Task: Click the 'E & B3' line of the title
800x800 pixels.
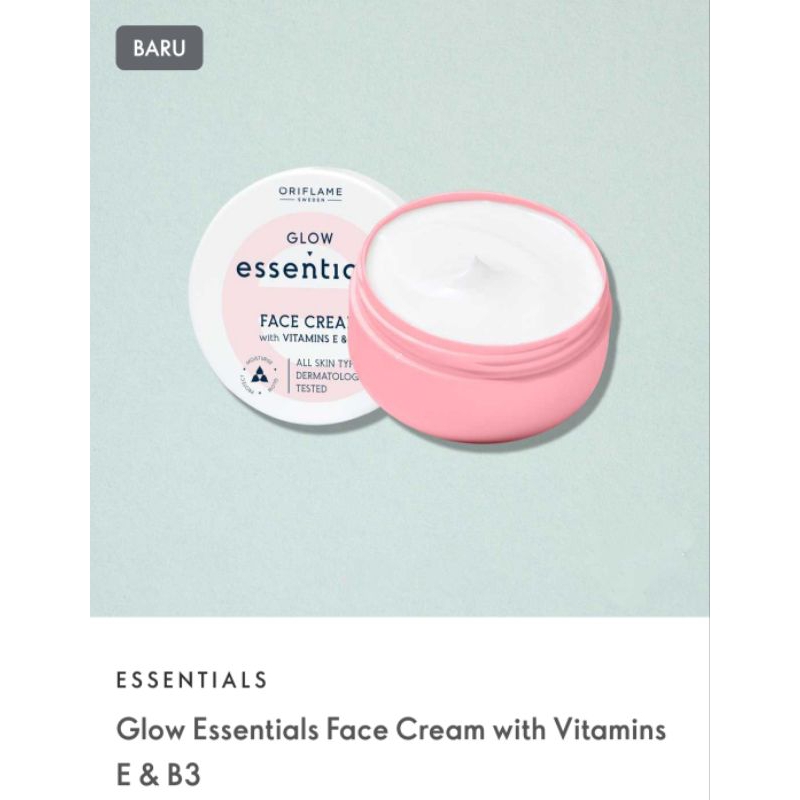Action: coord(159,774)
